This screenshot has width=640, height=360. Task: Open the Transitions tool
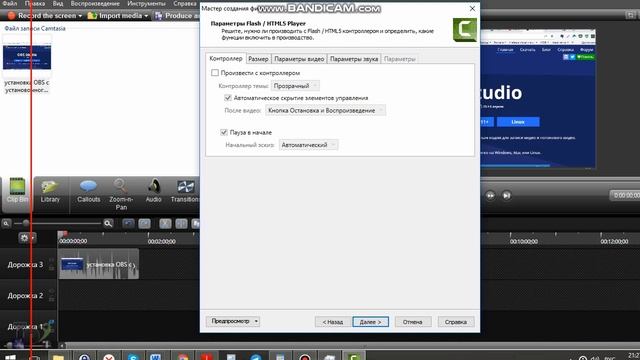click(x=185, y=191)
